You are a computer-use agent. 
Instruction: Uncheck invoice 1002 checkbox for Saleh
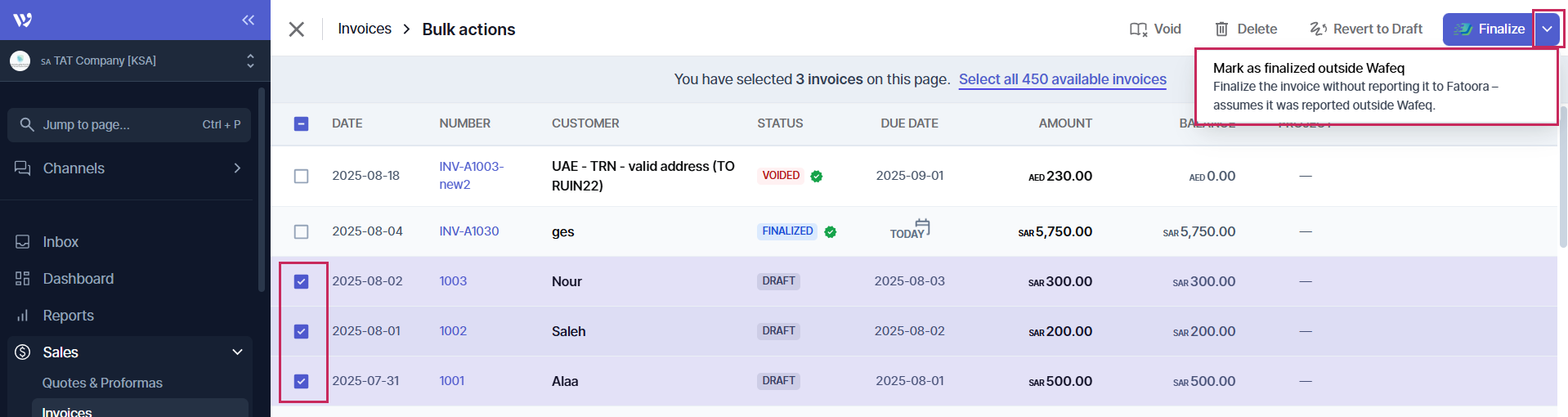click(x=302, y=331)
